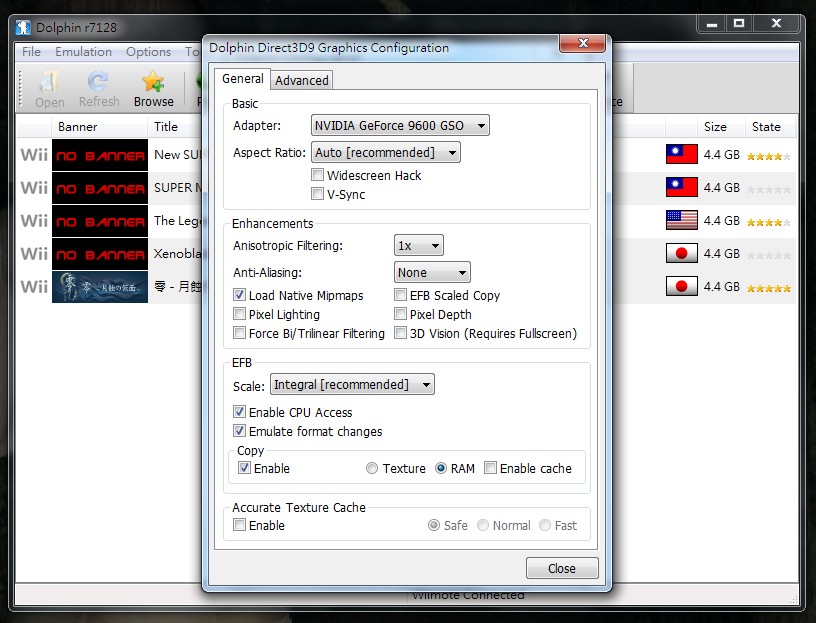Click the Banner column header
Image resolution: width=816 pixels, height=623 pixels.
(x=99, y=126)
